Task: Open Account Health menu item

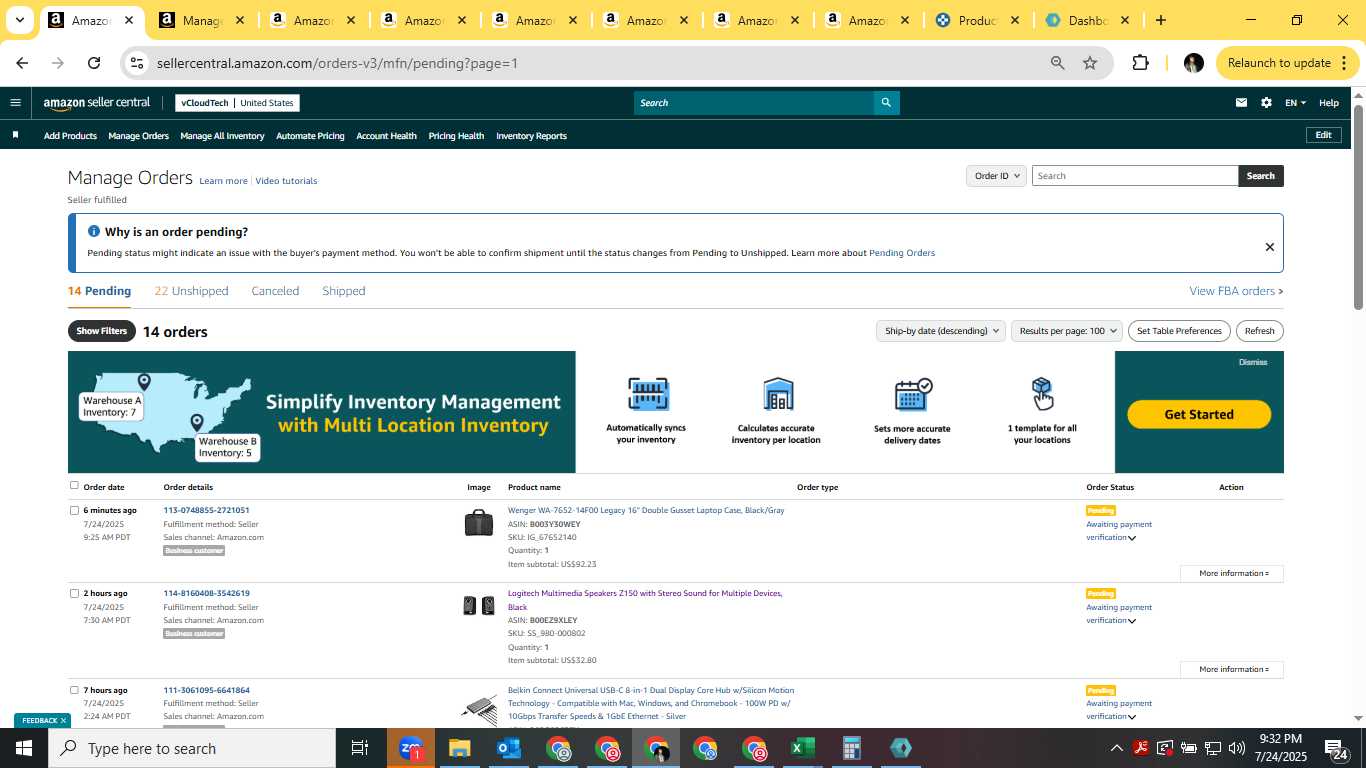Action: click(386, 136)
